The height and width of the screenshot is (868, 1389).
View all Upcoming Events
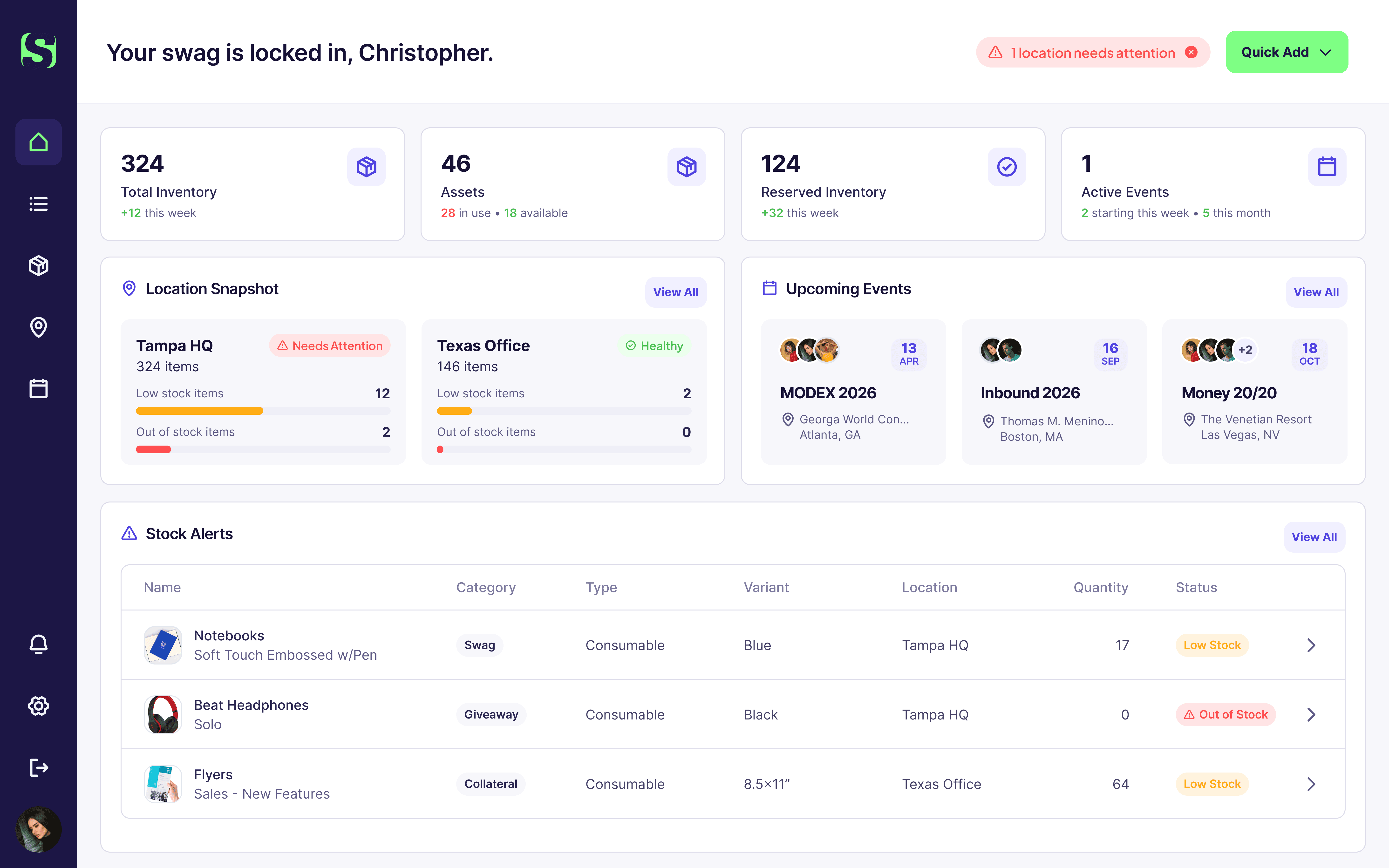[x=1316, y=292]
